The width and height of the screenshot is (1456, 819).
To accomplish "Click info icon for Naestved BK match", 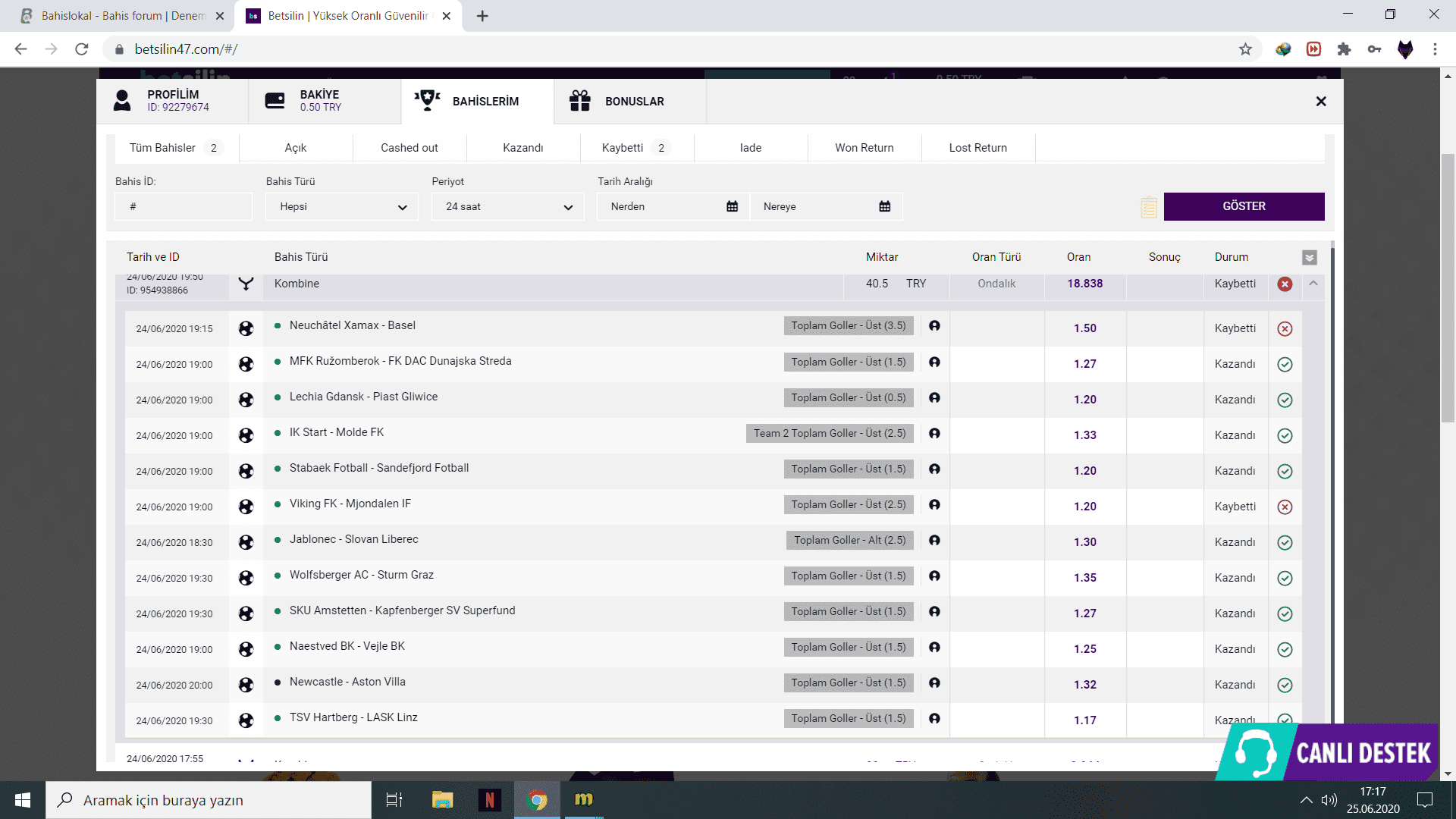I will [x=934, y=647].
